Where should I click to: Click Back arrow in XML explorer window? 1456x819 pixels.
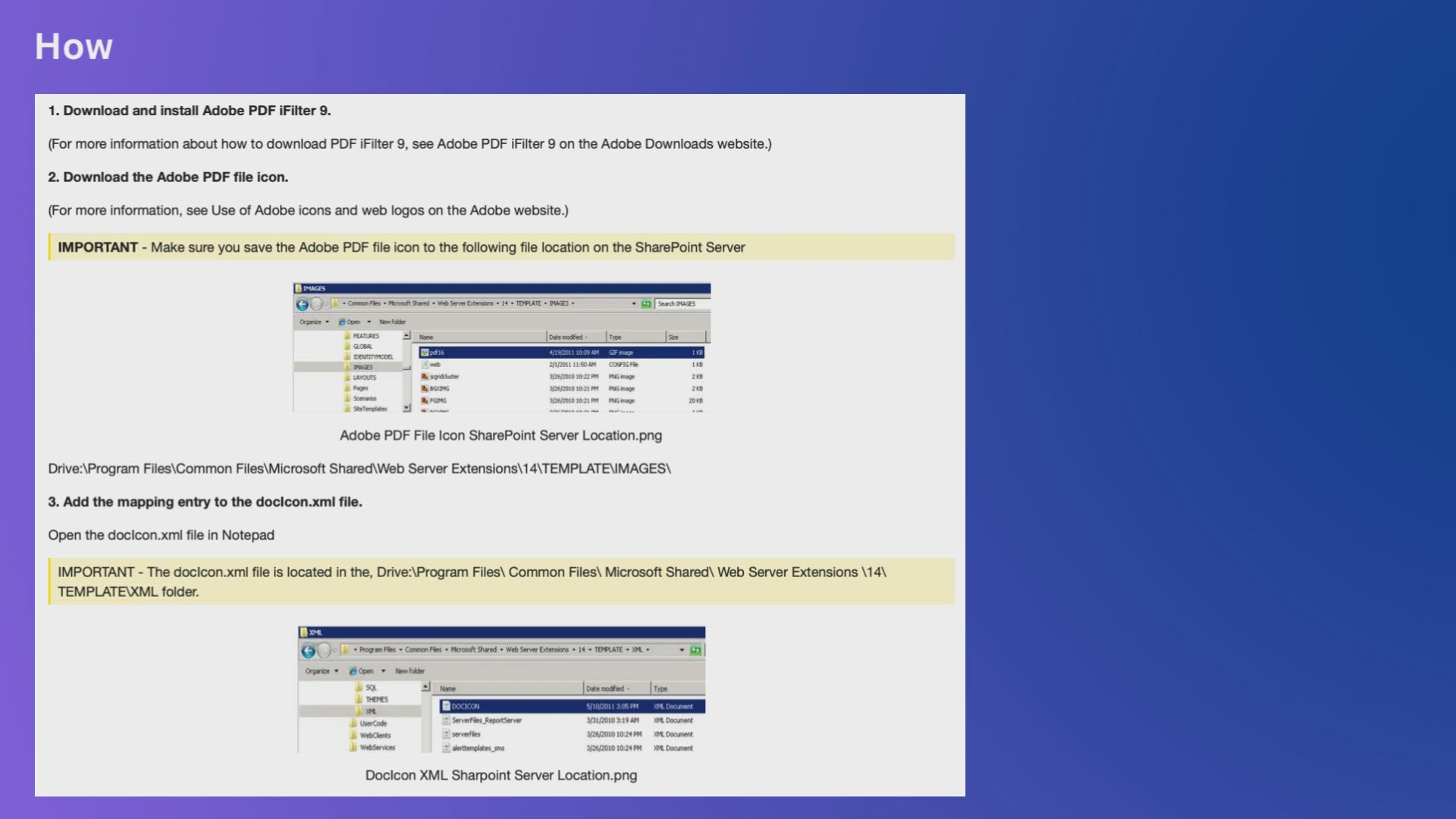[308, 651]
